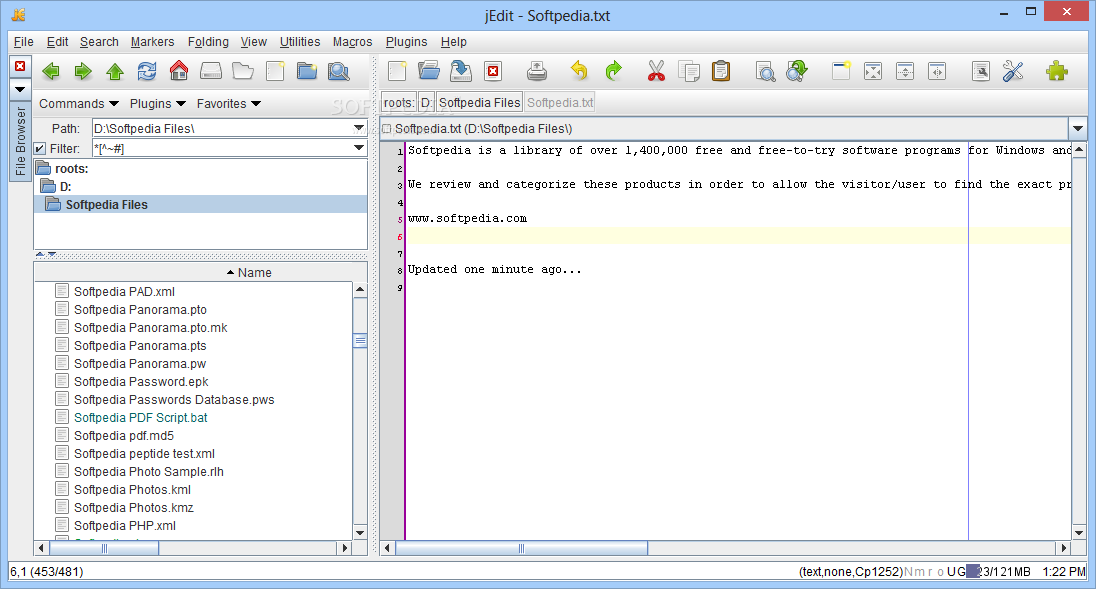Screen dimensions: 1096x589
Task: Open the Search menu
Action: [x=99, y=42]
